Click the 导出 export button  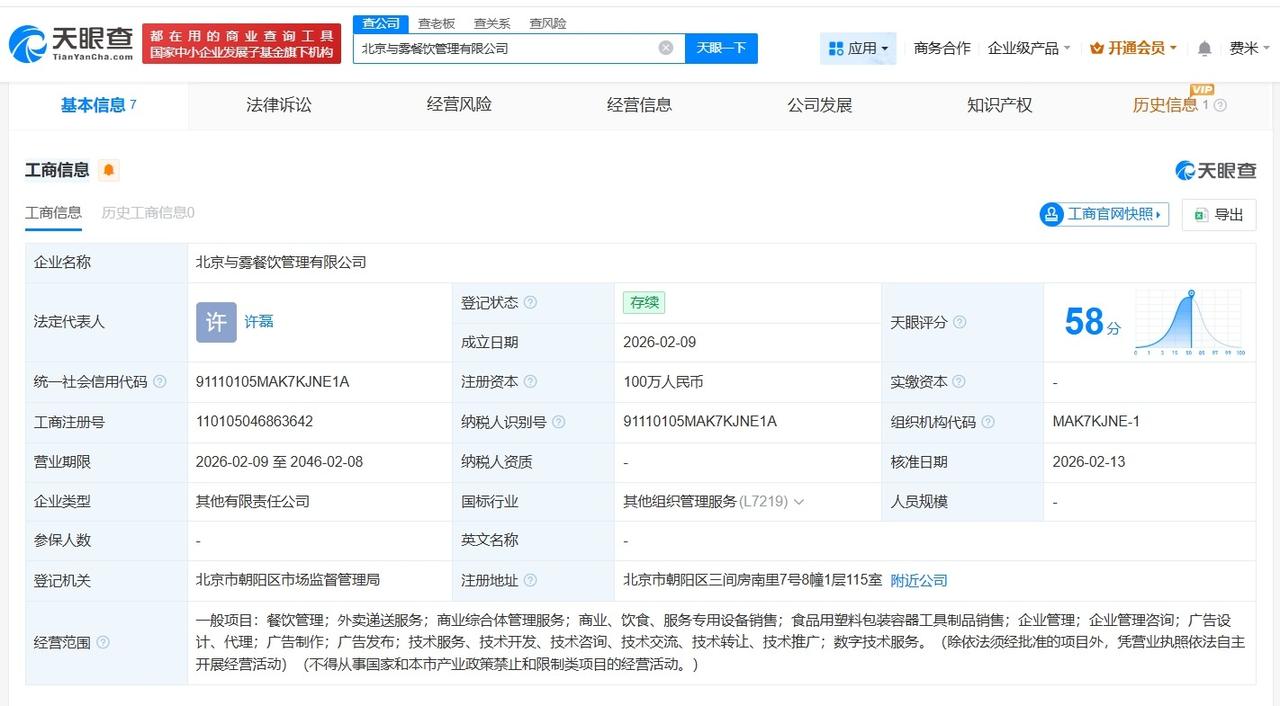click(1219, 214)
